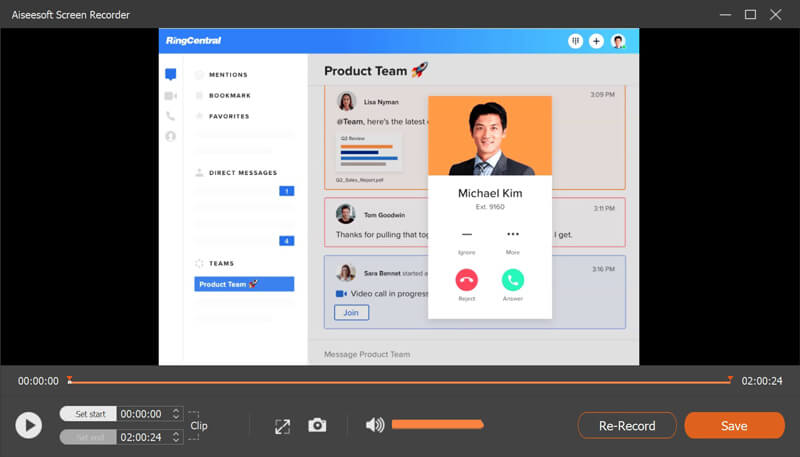Click Lisa Nyman's avatar
The height and width of the screenshot is (457, 800).
click(x=346, y=101)
